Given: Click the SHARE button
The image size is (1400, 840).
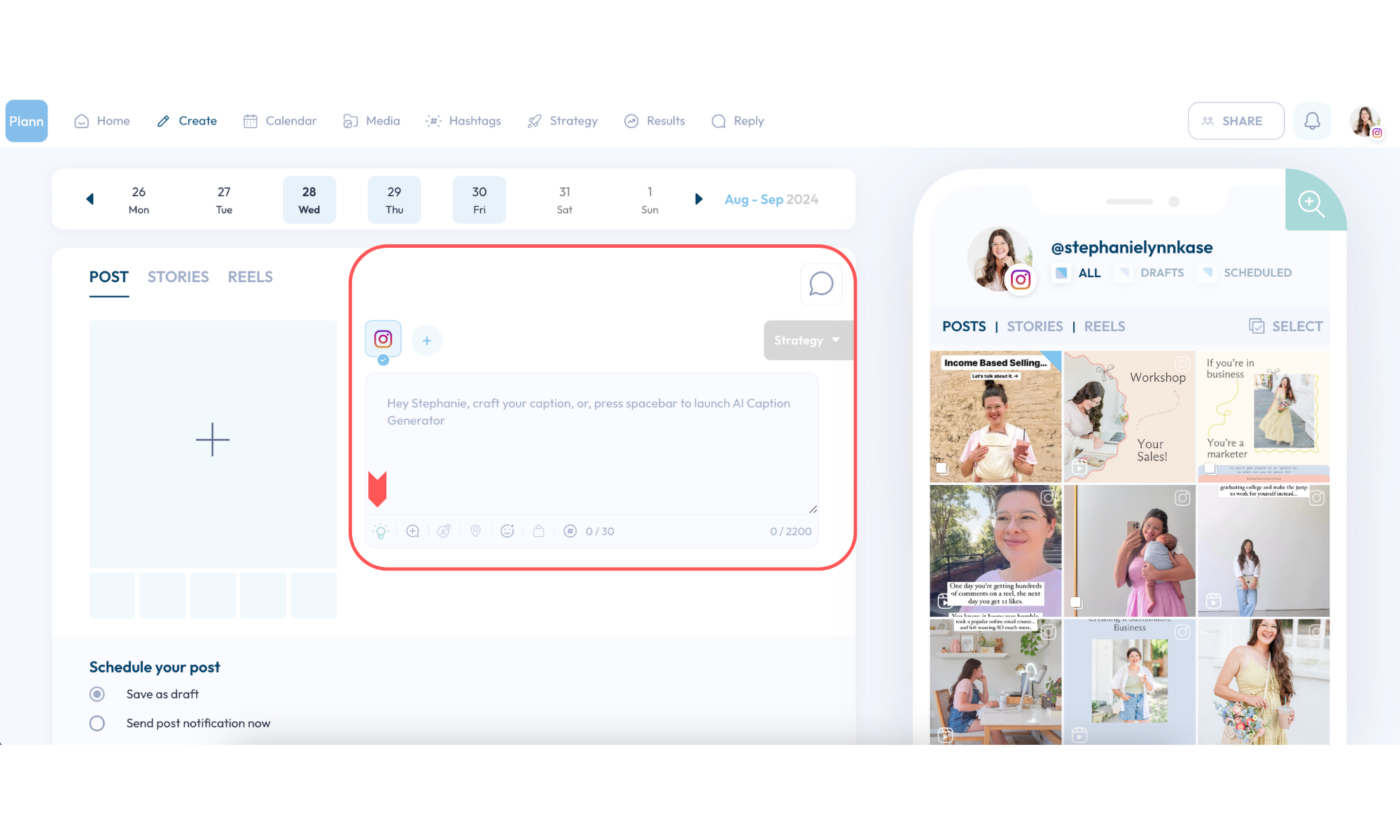Looking at the screenshot, I should pos(1235,121).
